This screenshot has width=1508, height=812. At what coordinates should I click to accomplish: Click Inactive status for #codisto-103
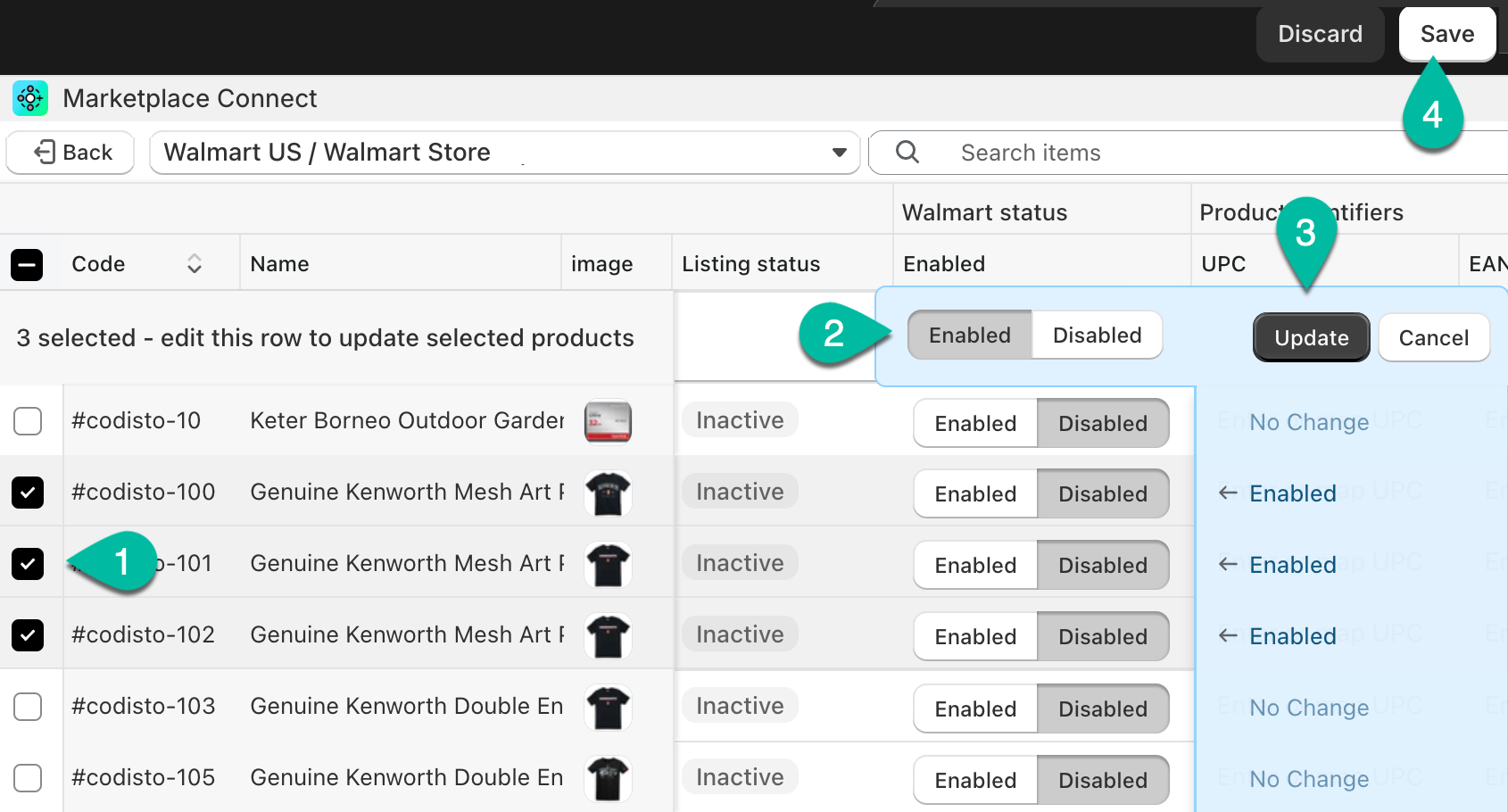[740, 706]
